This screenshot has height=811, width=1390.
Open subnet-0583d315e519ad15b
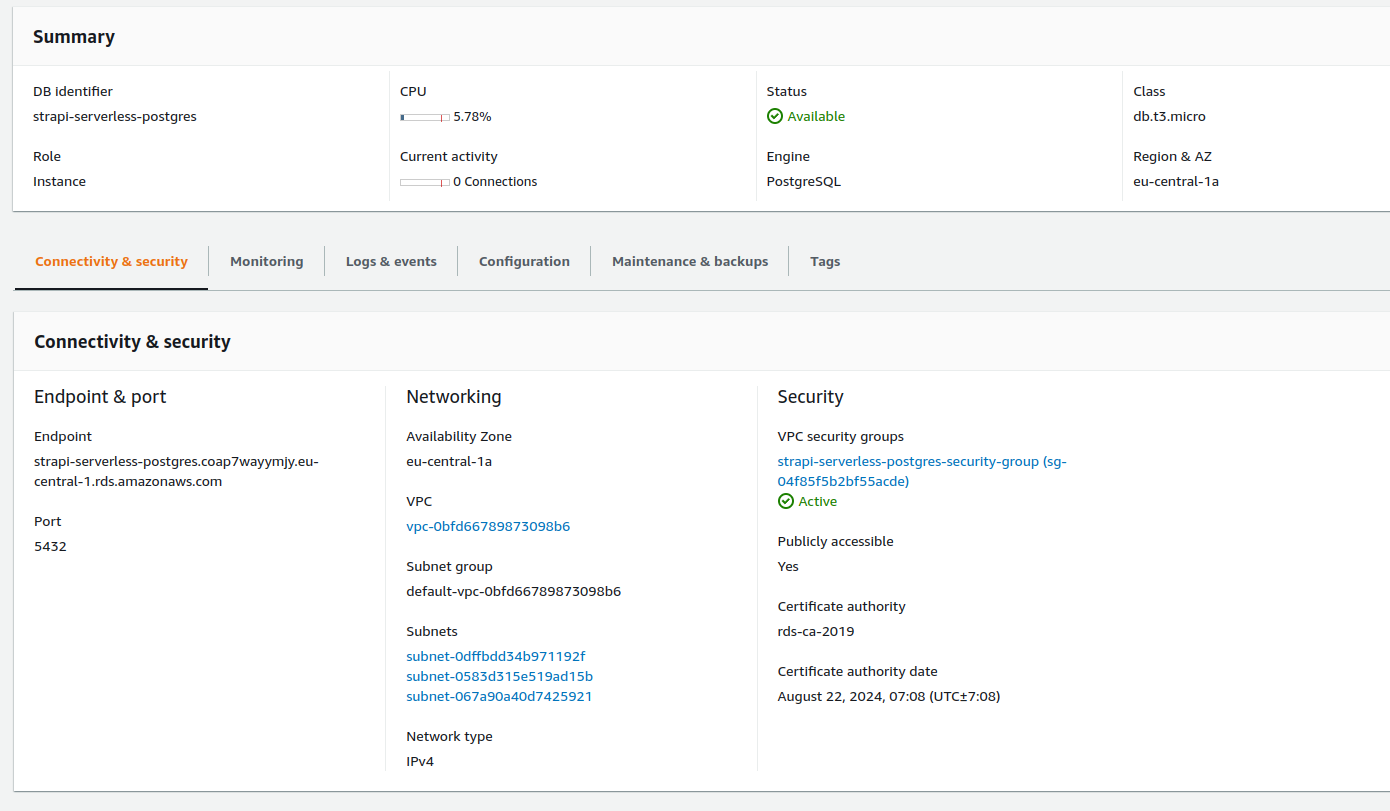click(x=499, y=676)
